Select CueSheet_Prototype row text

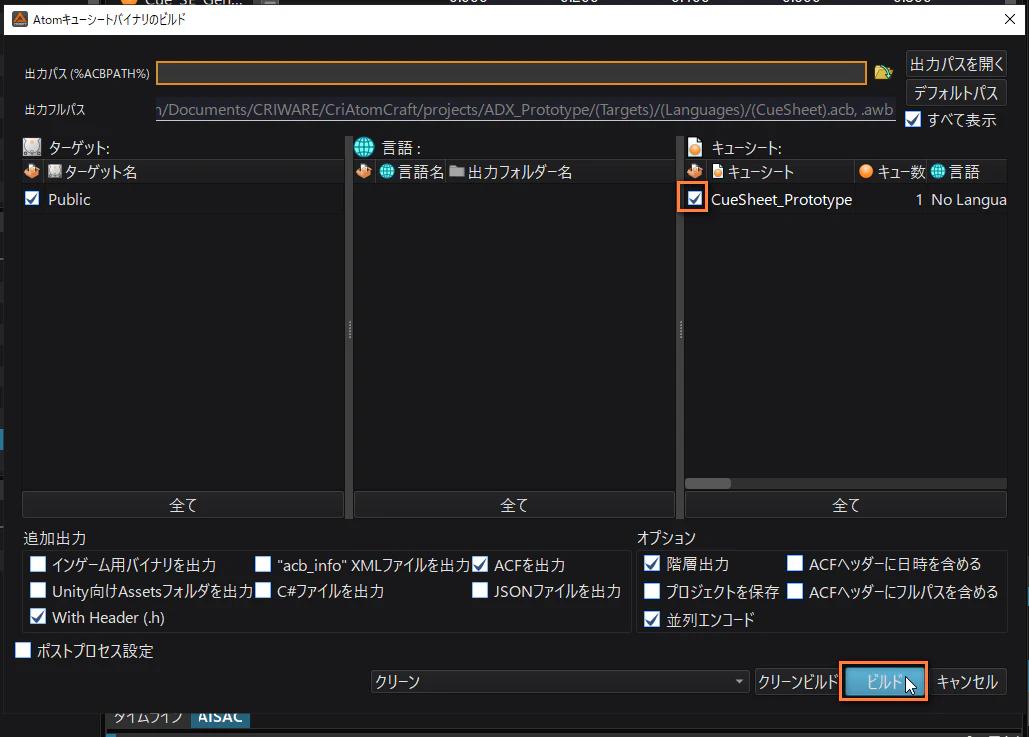point(781,200)
